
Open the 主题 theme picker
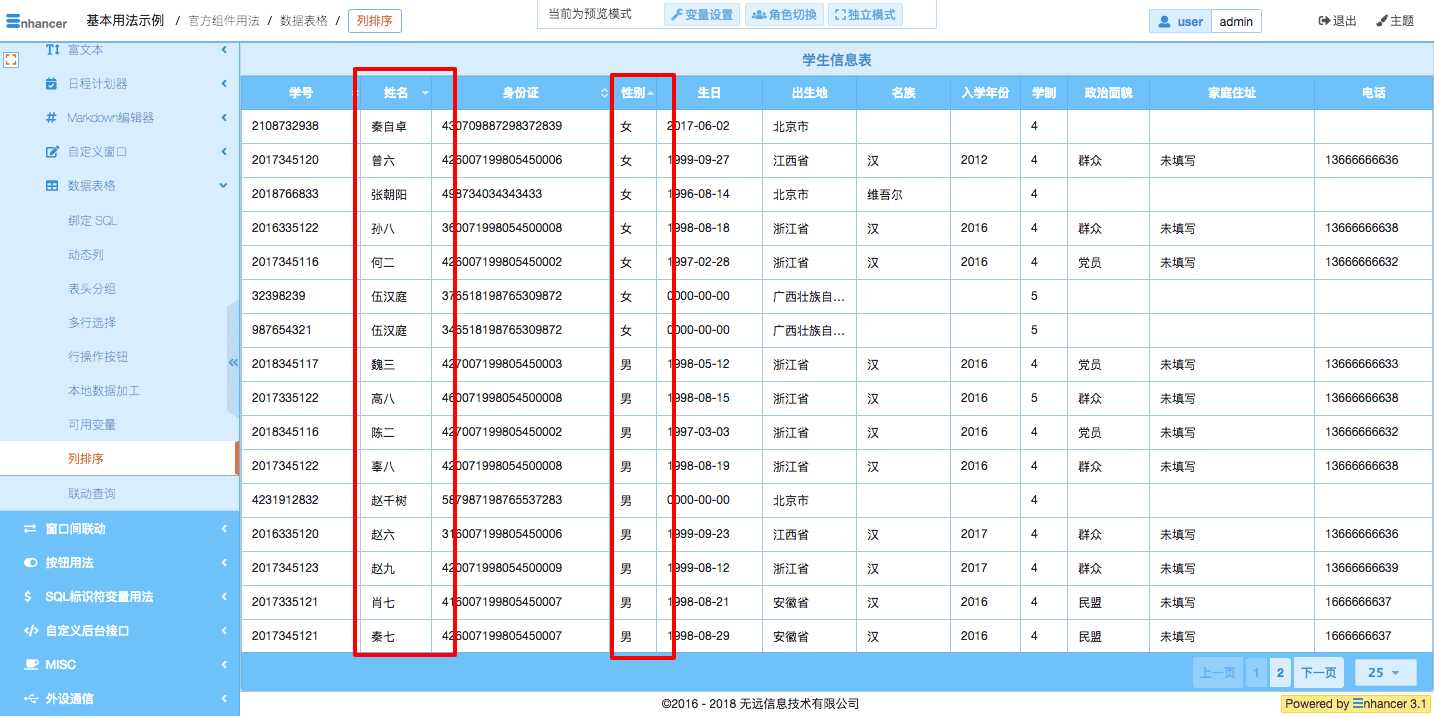click(1395, 21)
